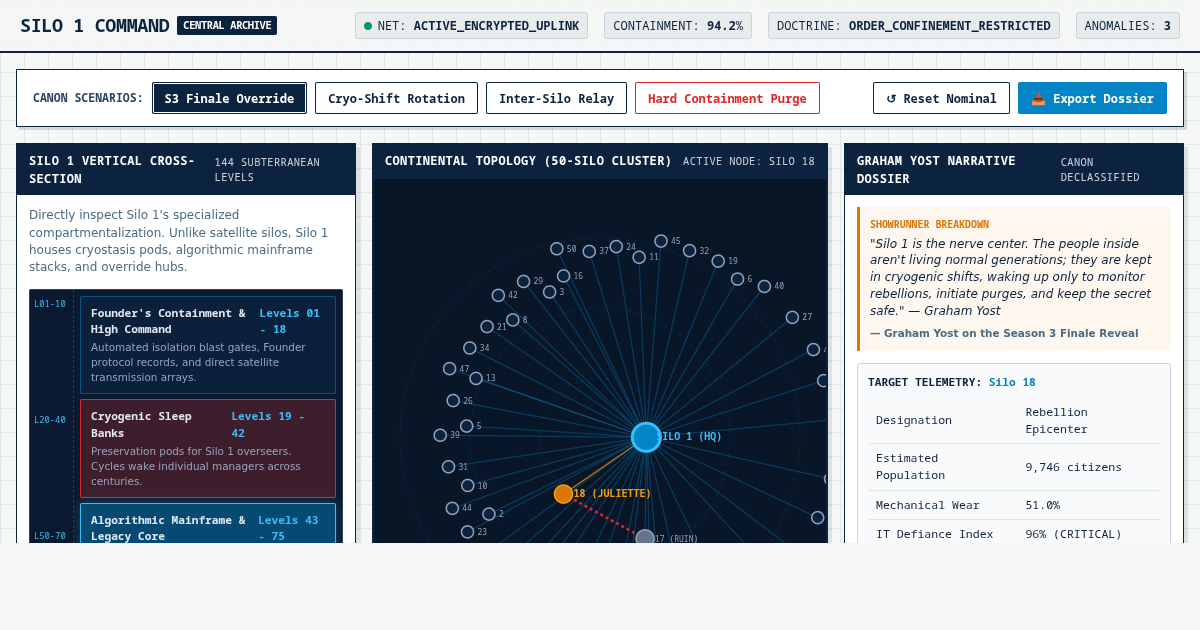Click the DOCTRINE: ORDER_CONFINEMENT_RESTRICTED status
The image size is (1200, 630).
[x=914, y=26]
